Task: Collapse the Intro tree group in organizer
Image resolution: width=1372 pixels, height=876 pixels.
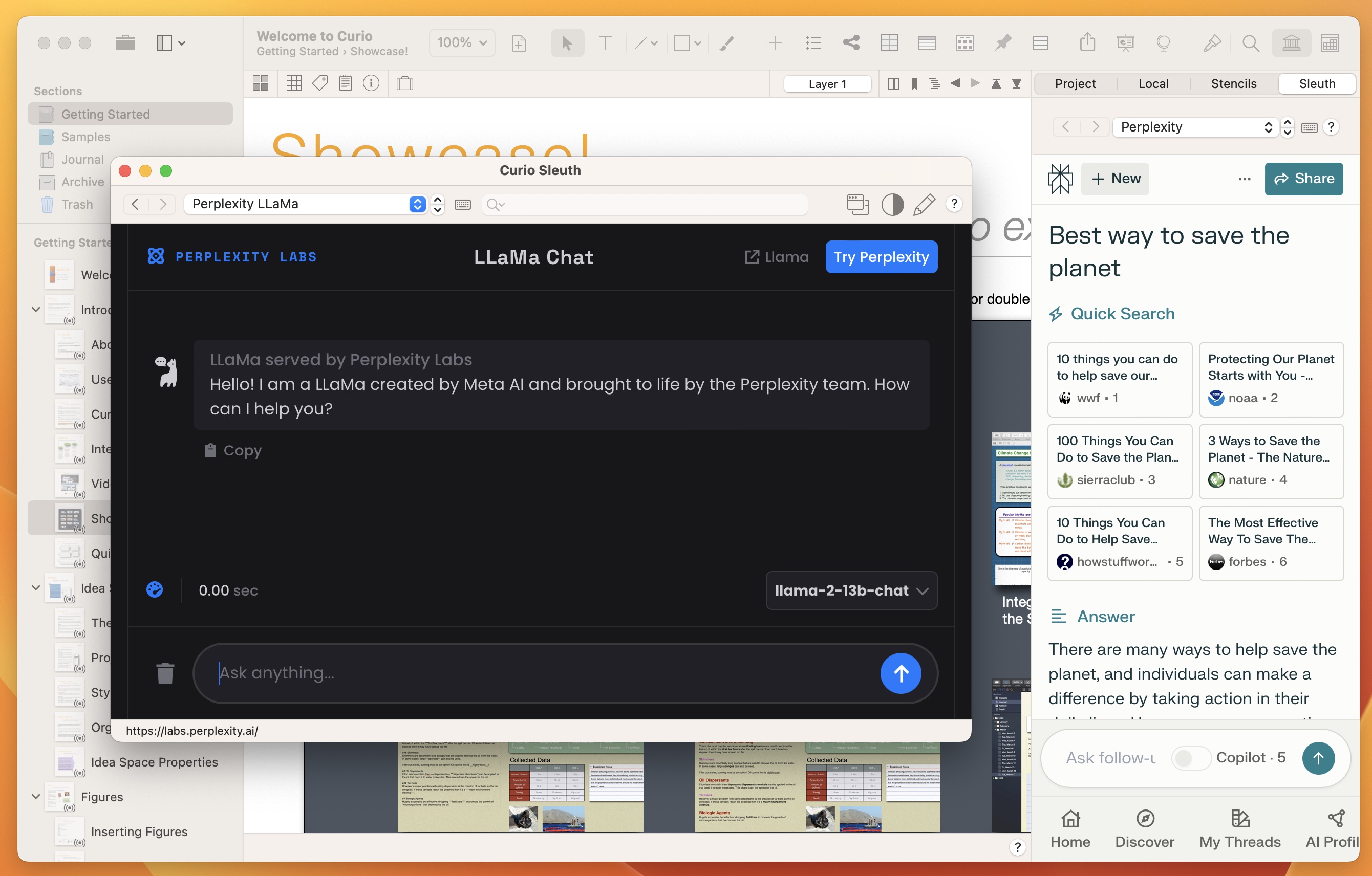Action: (x=35, y=309)
